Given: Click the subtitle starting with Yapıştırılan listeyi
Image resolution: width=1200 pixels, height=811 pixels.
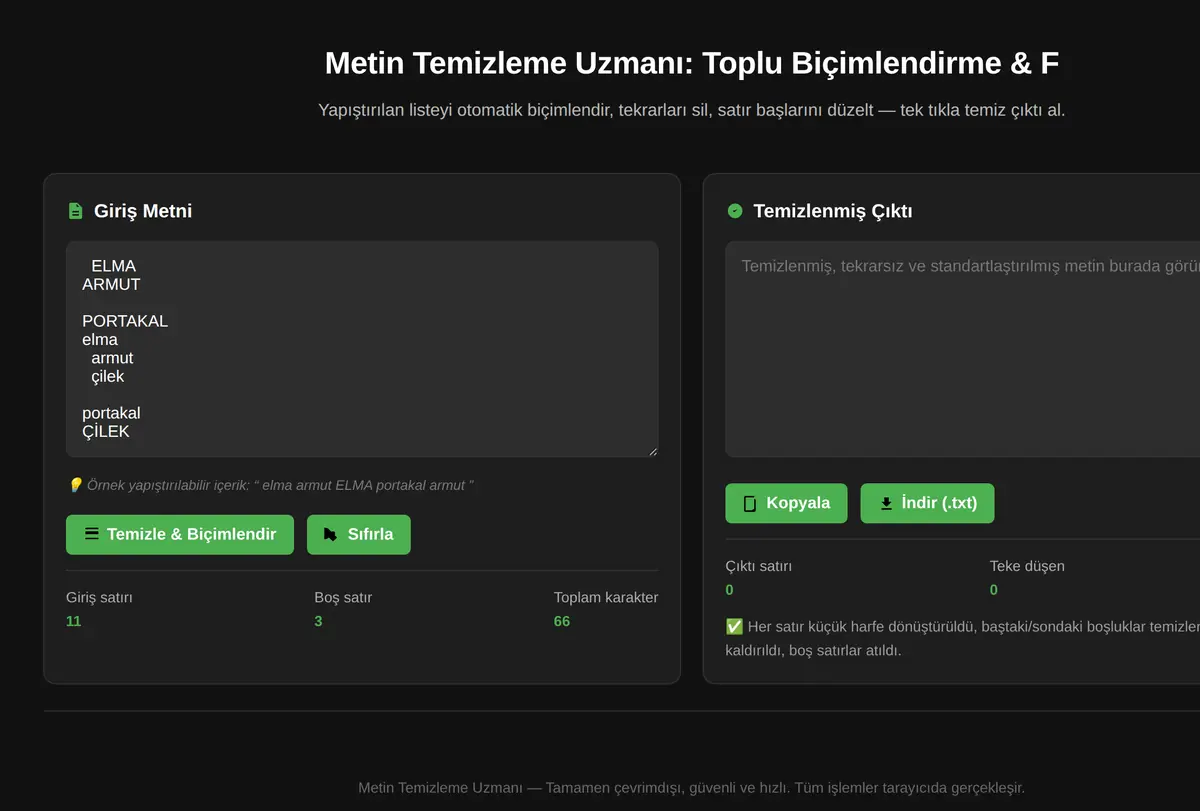Looking at the screenshot, I should 692,110.
